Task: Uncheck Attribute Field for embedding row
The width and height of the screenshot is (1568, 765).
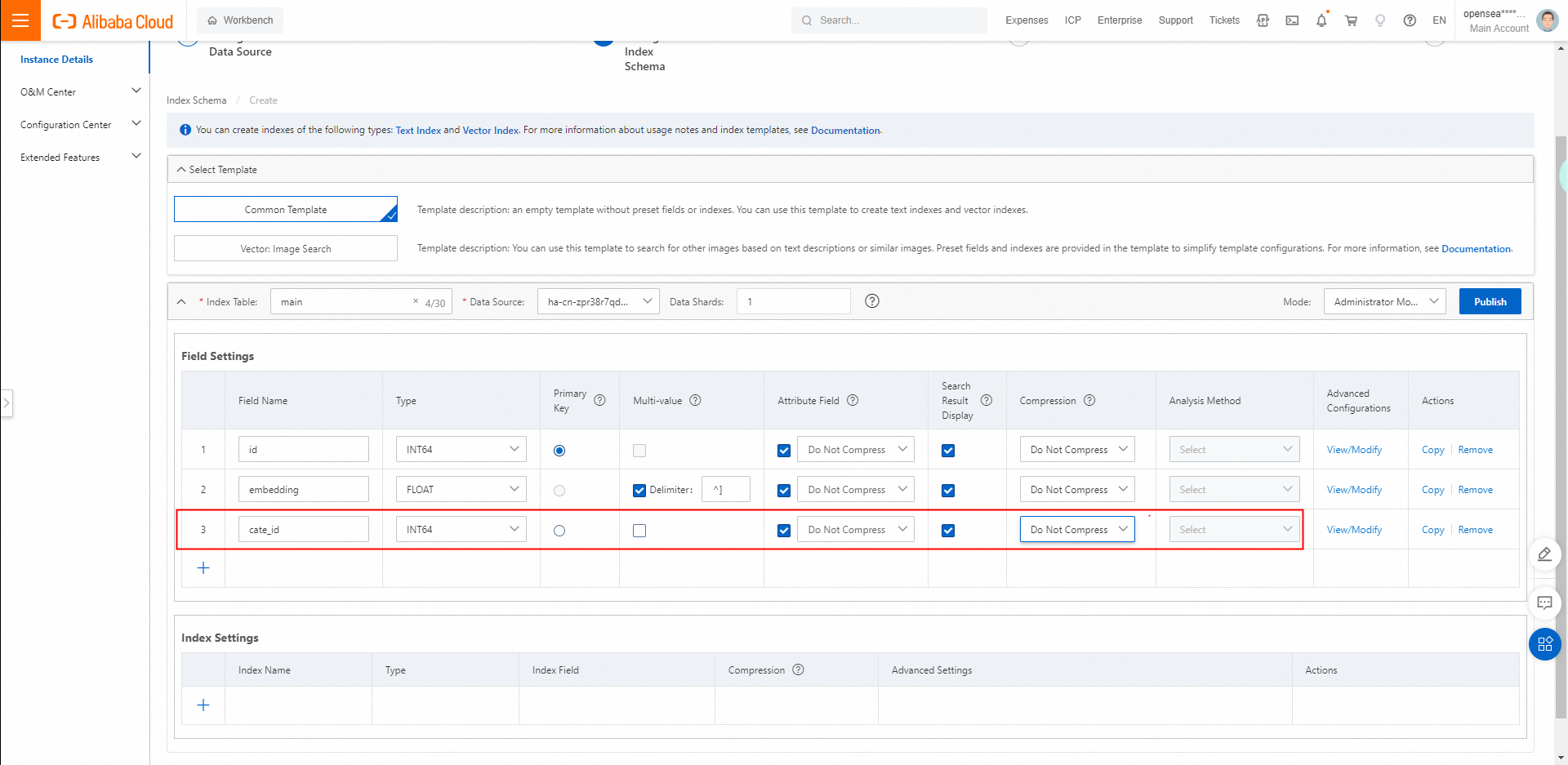Action: pyautogui.click(x=784, y=491)
